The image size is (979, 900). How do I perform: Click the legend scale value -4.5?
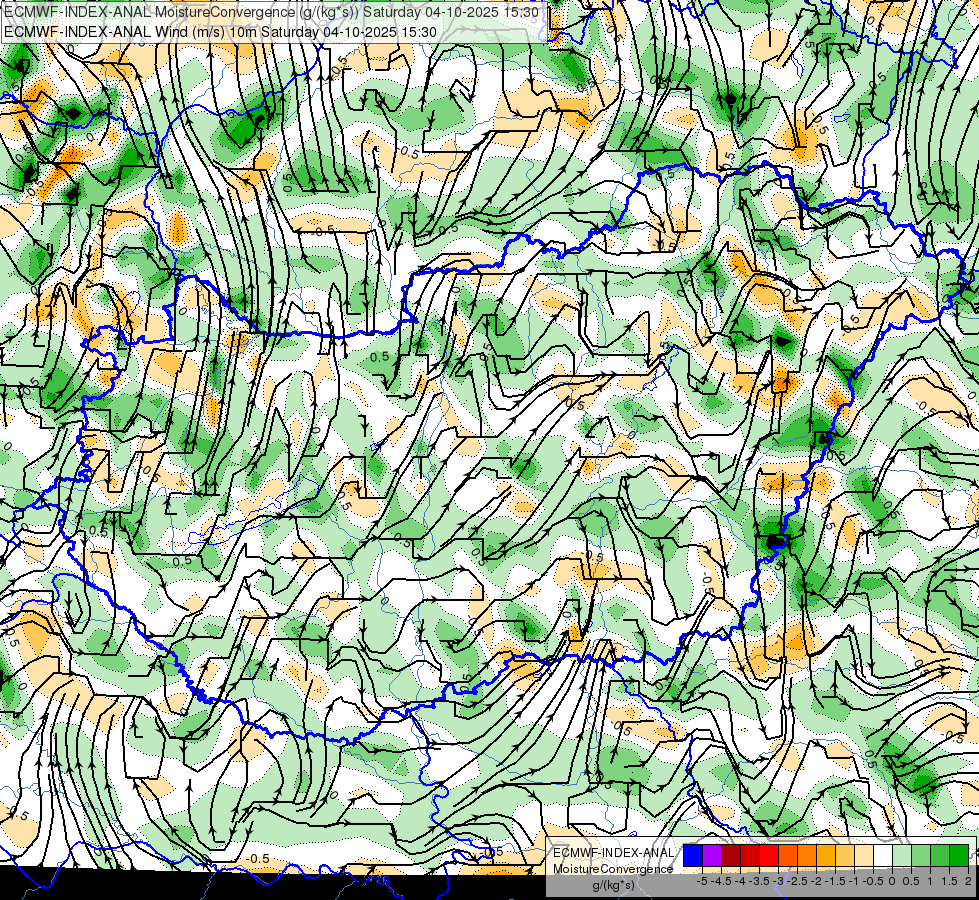coord(721,881)
